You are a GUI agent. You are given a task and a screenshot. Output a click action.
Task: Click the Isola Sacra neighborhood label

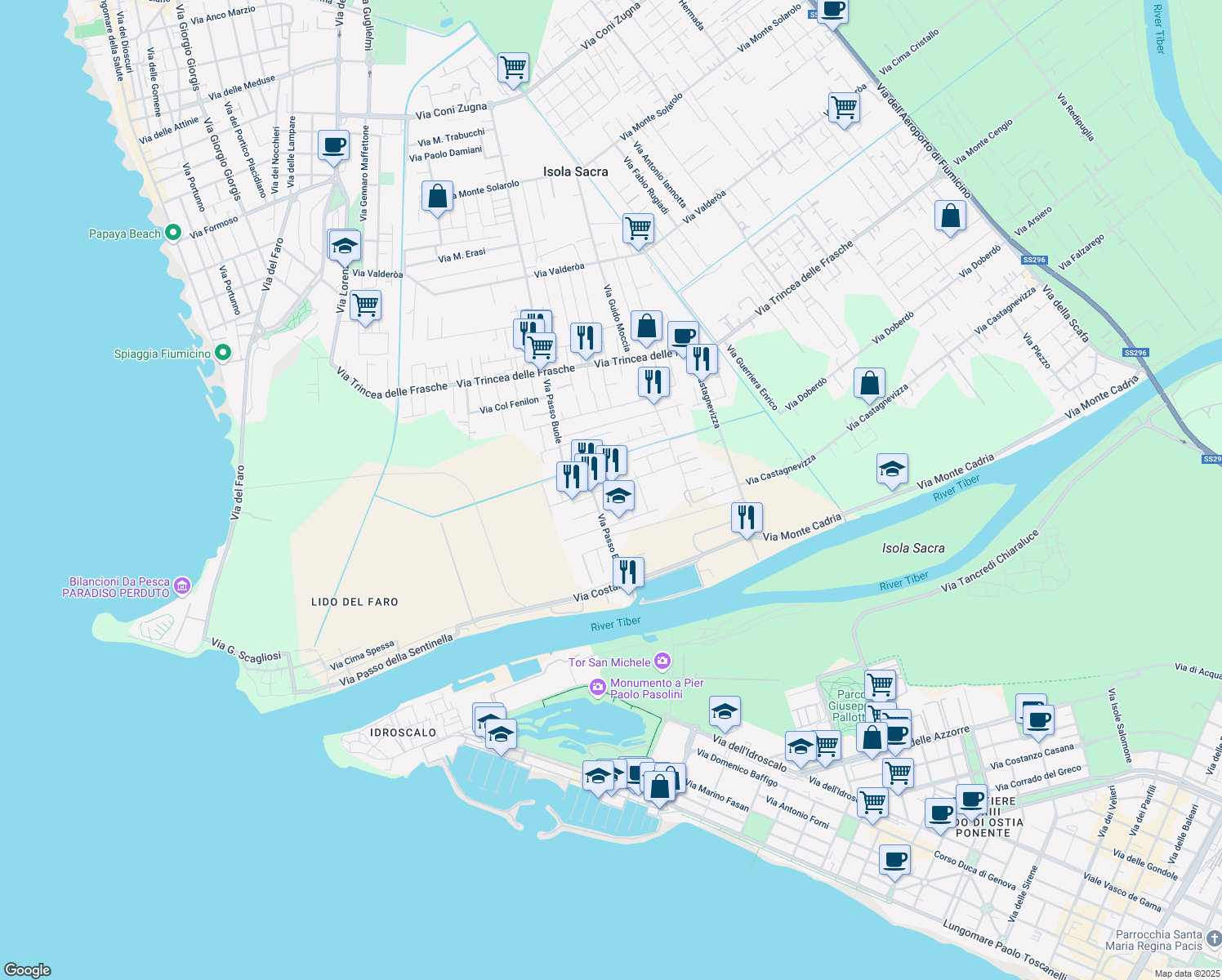click(576, 171)
